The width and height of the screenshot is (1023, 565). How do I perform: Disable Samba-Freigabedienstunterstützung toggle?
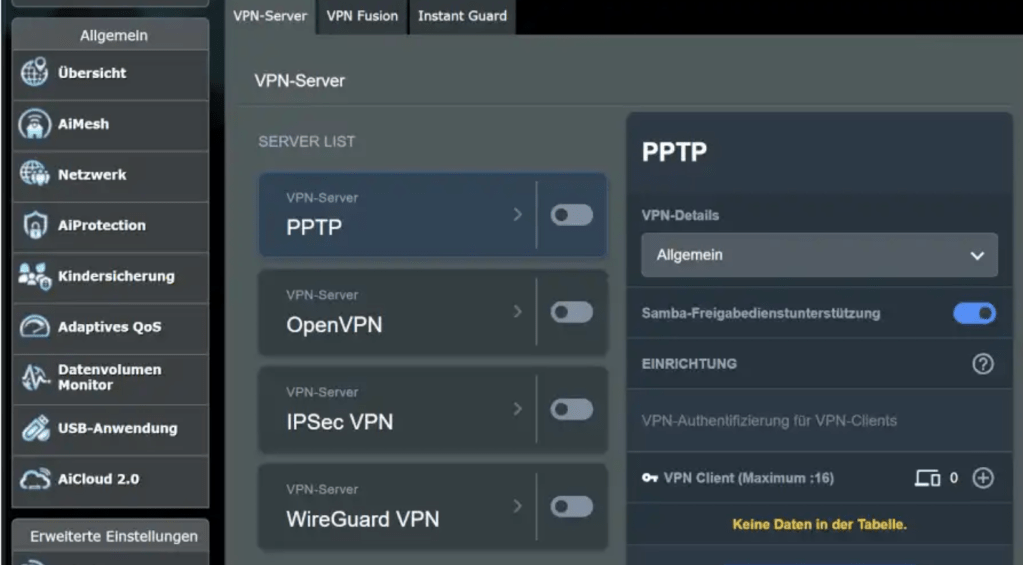pos(974,313)
